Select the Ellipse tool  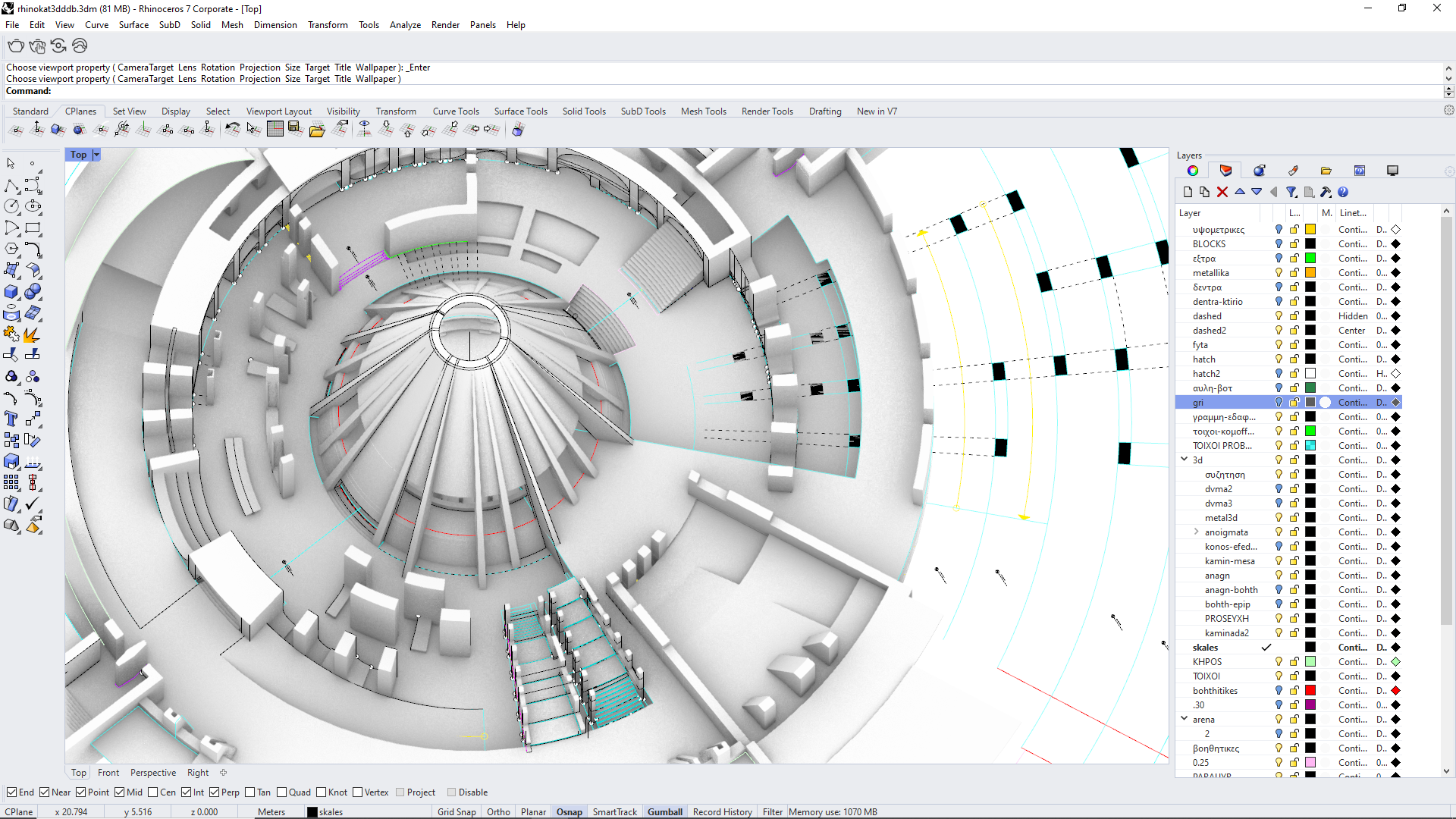pos(33,206)
